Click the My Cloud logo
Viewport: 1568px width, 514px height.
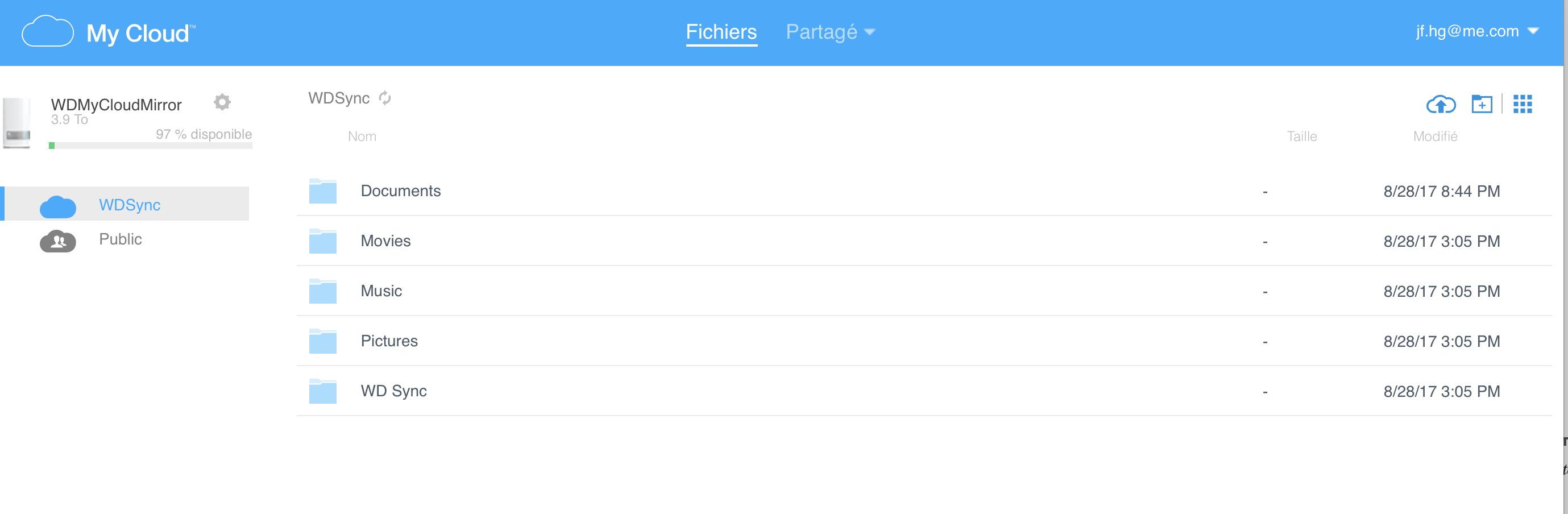109,33
